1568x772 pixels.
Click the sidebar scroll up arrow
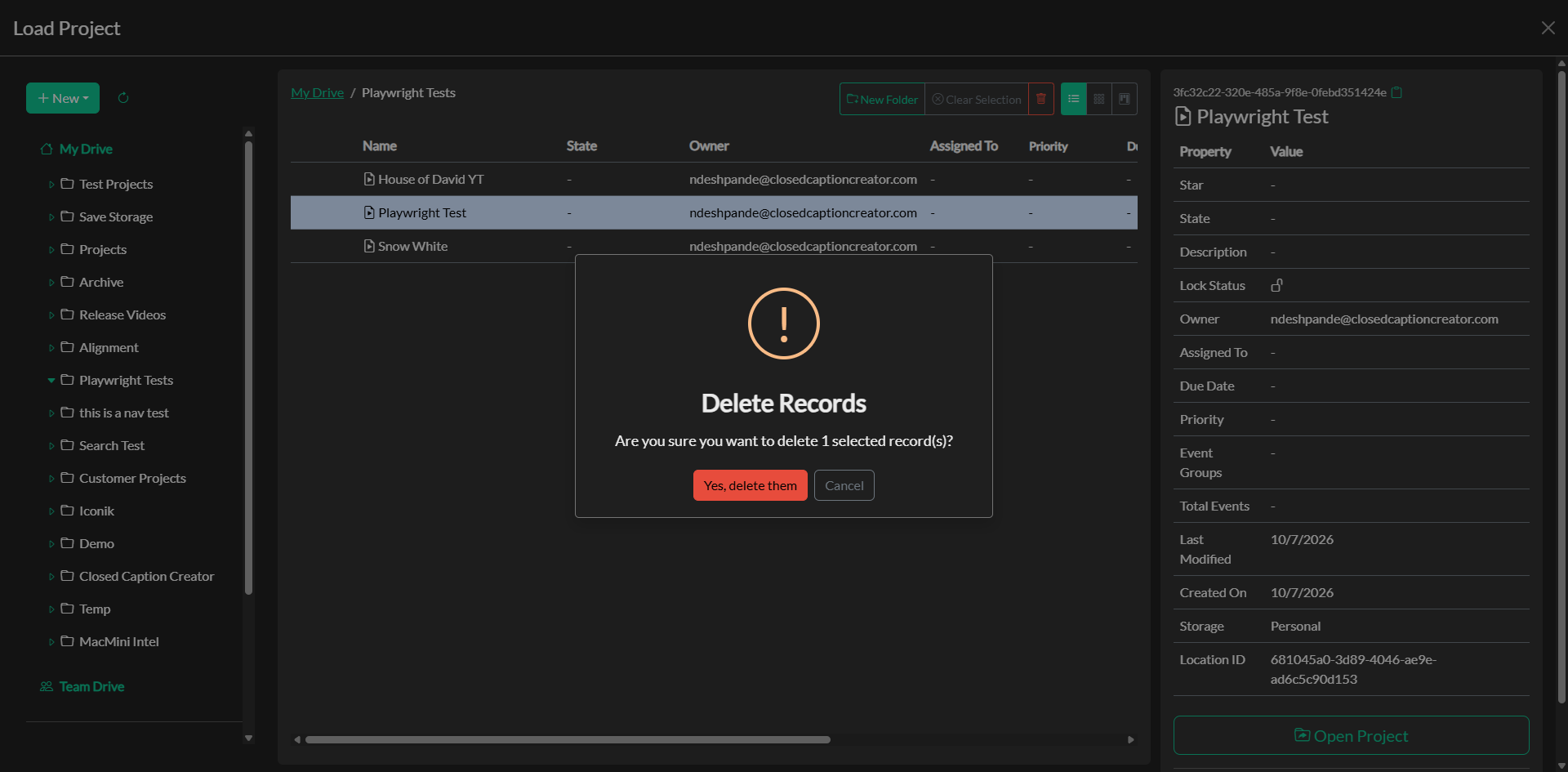(248, 133)
